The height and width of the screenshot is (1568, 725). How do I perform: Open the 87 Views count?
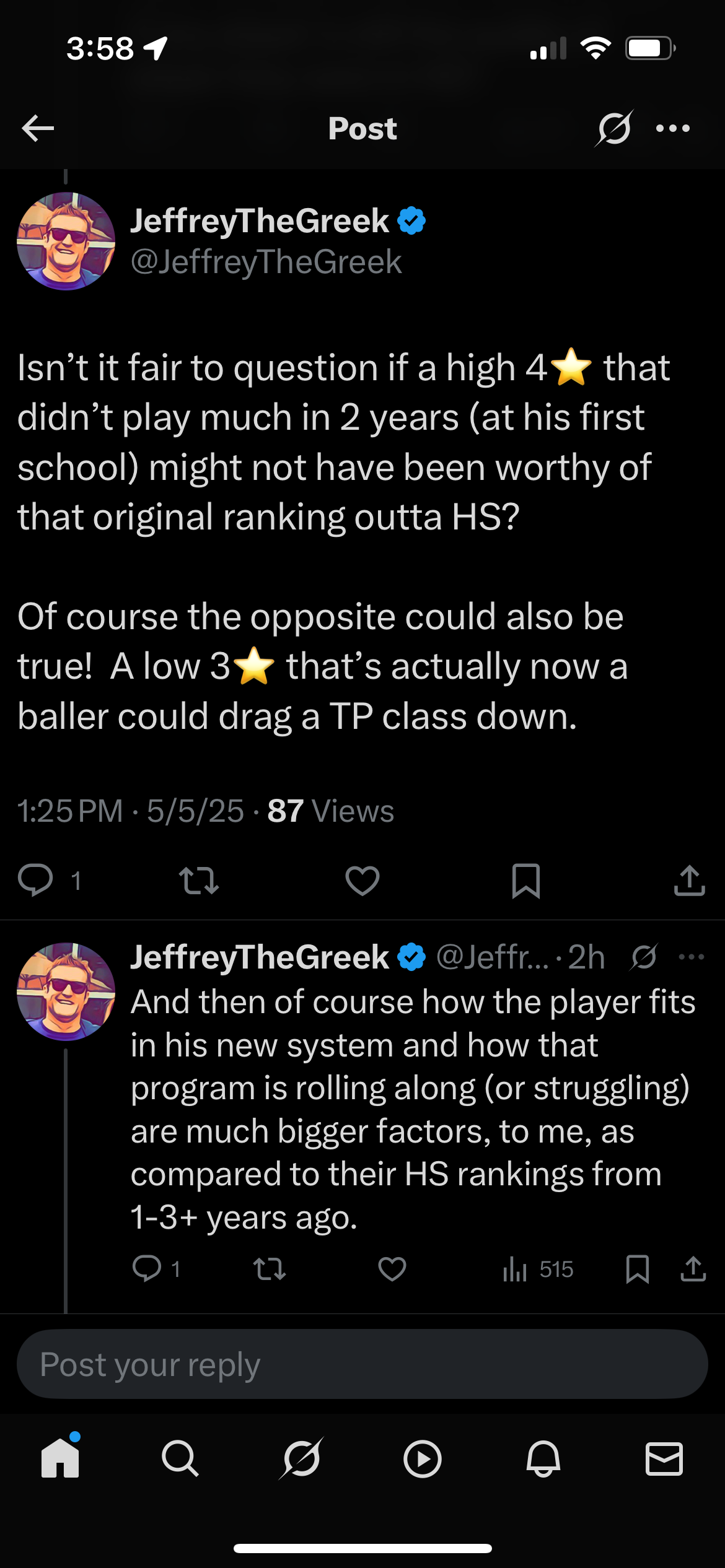tap(330, 811)
